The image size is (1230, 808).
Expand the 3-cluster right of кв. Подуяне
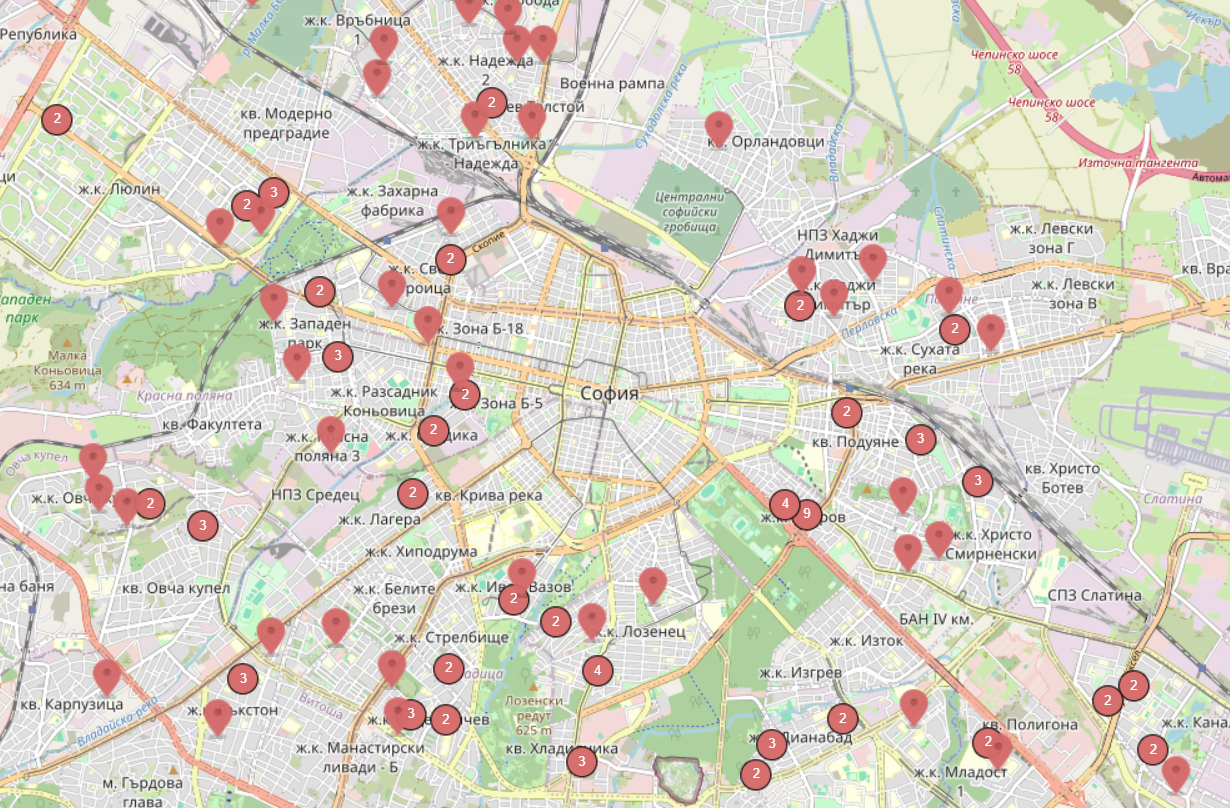tap(920, 439)
